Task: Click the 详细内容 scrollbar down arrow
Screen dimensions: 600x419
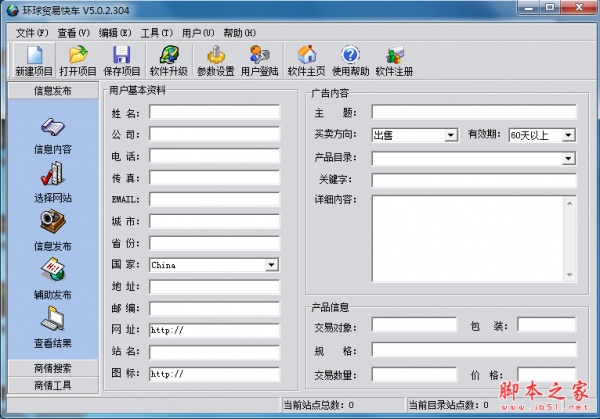Action: point(570,275)
